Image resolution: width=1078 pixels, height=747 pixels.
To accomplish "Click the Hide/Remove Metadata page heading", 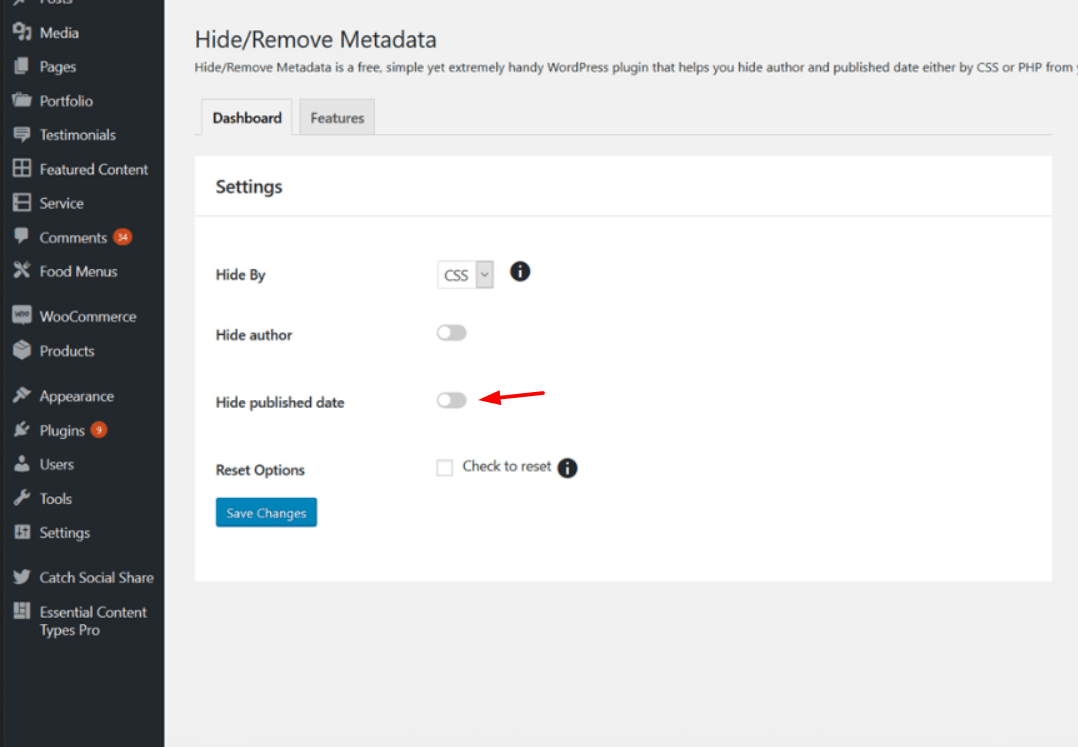I will point(316,39).
